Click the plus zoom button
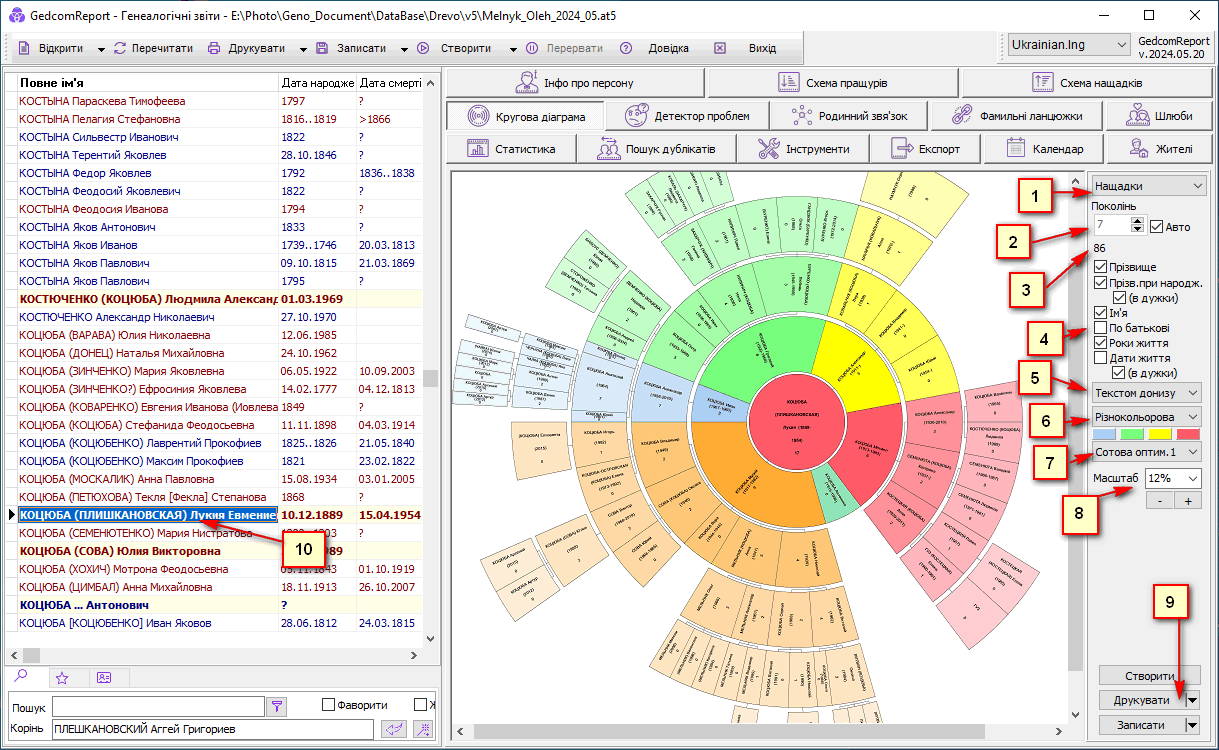1219x750 pixels. [x=1188, y=500]
